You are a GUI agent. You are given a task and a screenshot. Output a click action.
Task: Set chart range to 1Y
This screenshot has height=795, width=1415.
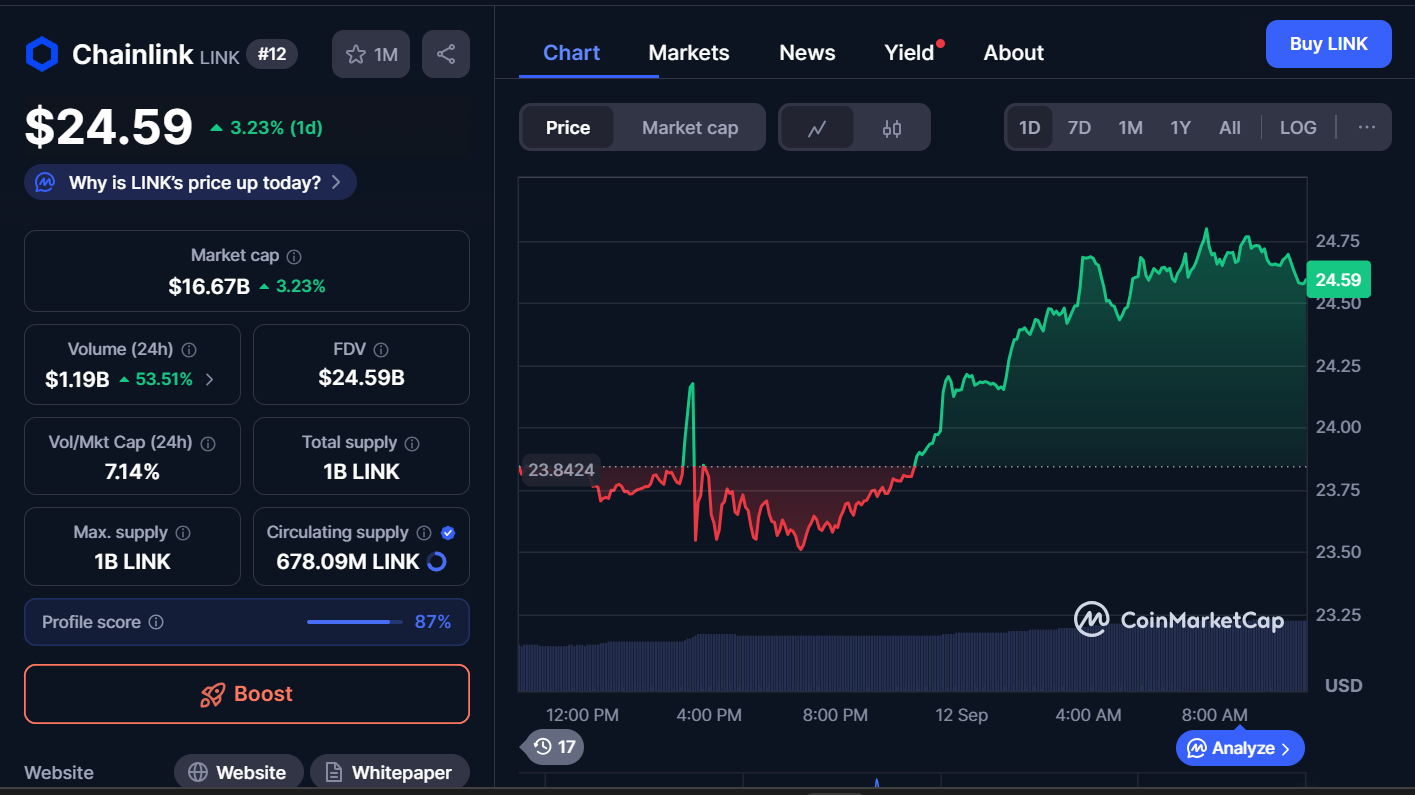coord(1181,128)
